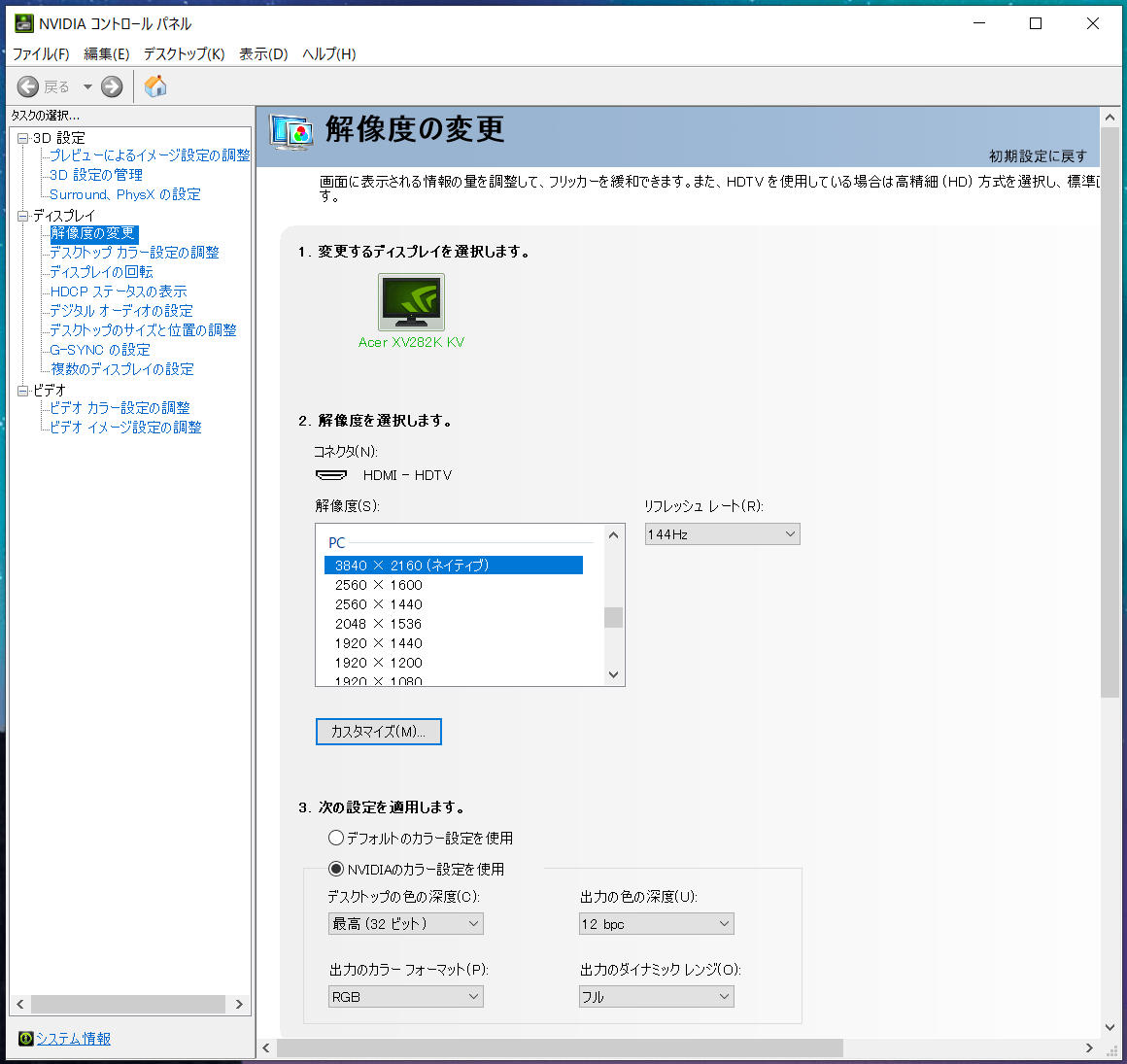Open the 編集(E) menu
Viewport: 1127px width, 1064px height.
pyautogui.click(x=106, y=53)
